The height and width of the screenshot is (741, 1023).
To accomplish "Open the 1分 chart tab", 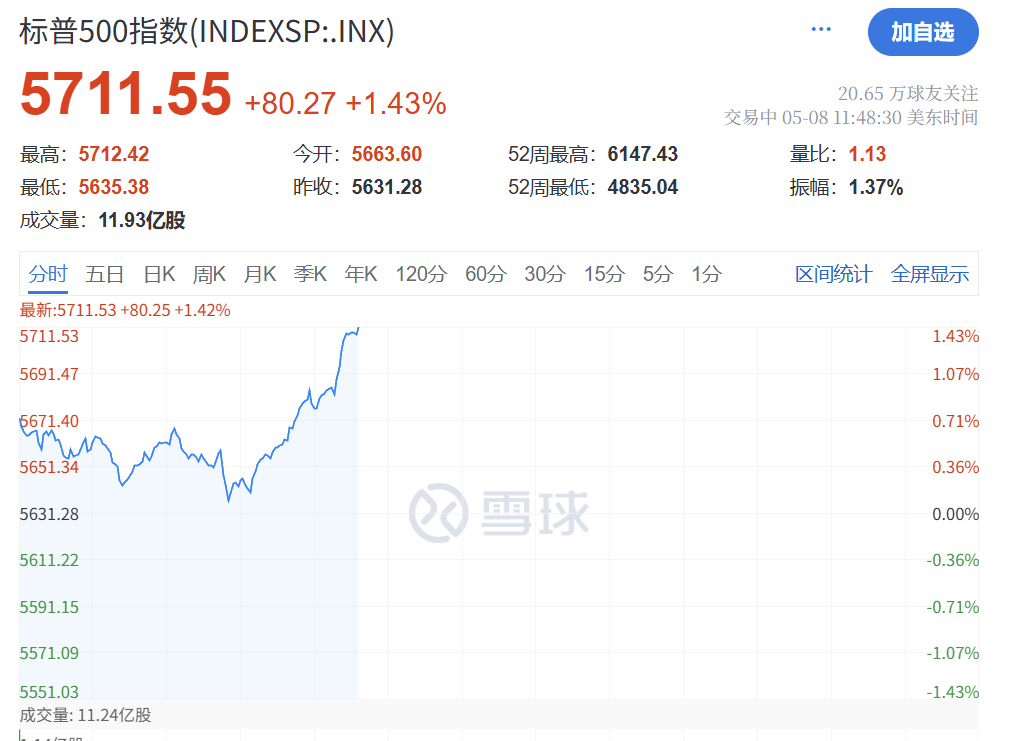I will pos(707,274).
